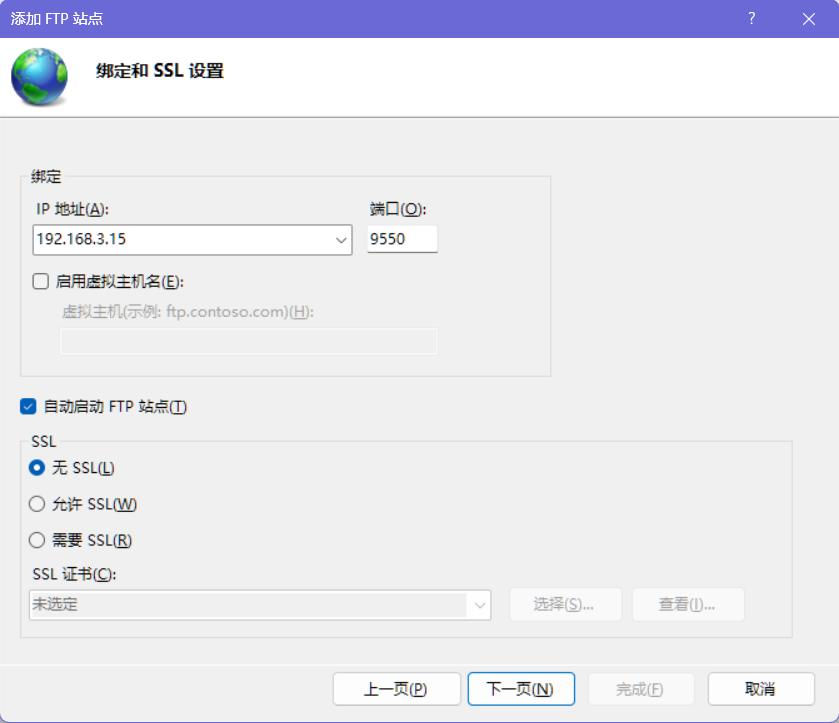Image resolution: width=839 pixels, height=723 pixels.
Task: Click the 端口 input field with 9550
Action: (x=402, y=239)
